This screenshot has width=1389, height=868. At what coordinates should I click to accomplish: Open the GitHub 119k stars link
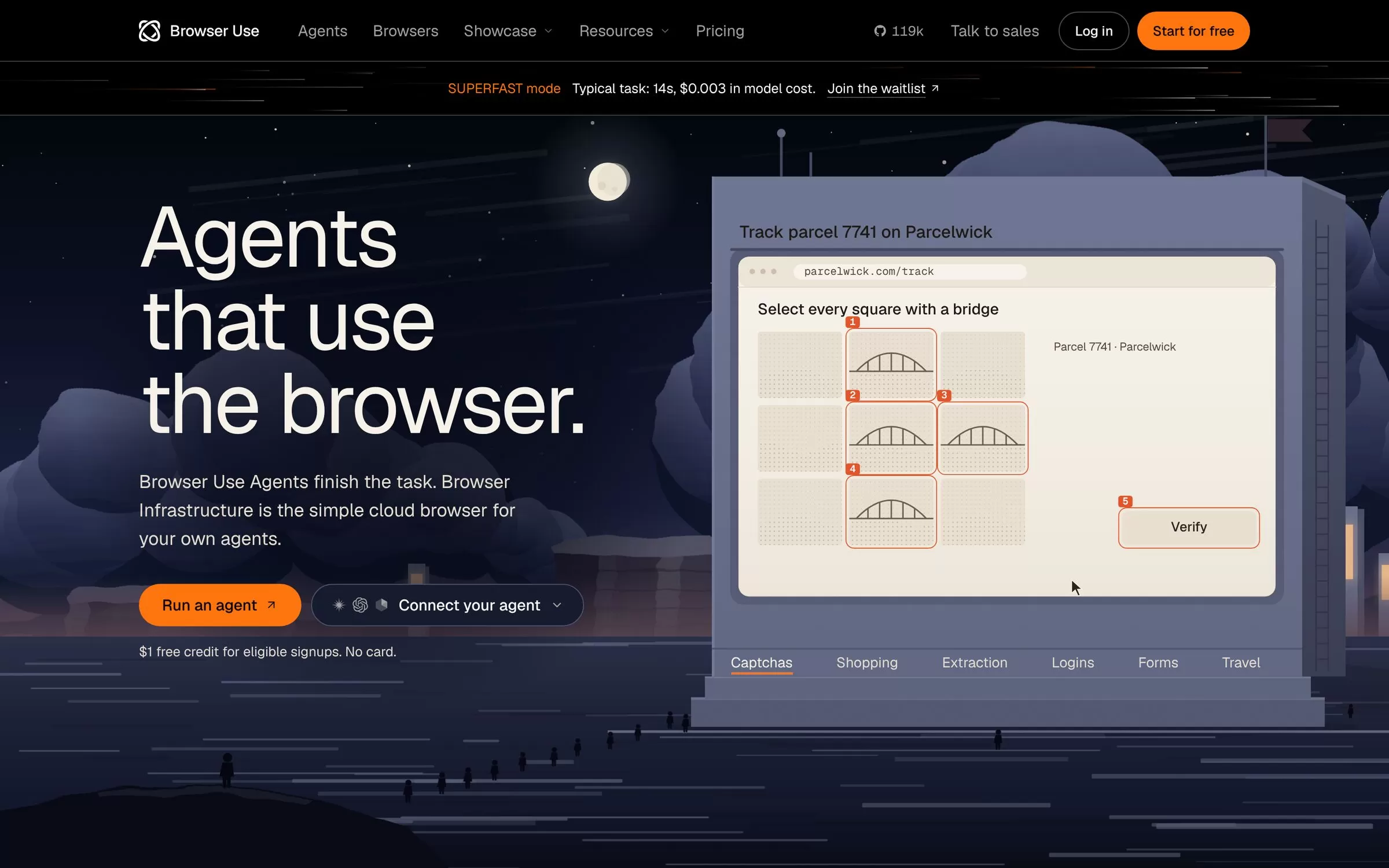click(x=898, y=31)
